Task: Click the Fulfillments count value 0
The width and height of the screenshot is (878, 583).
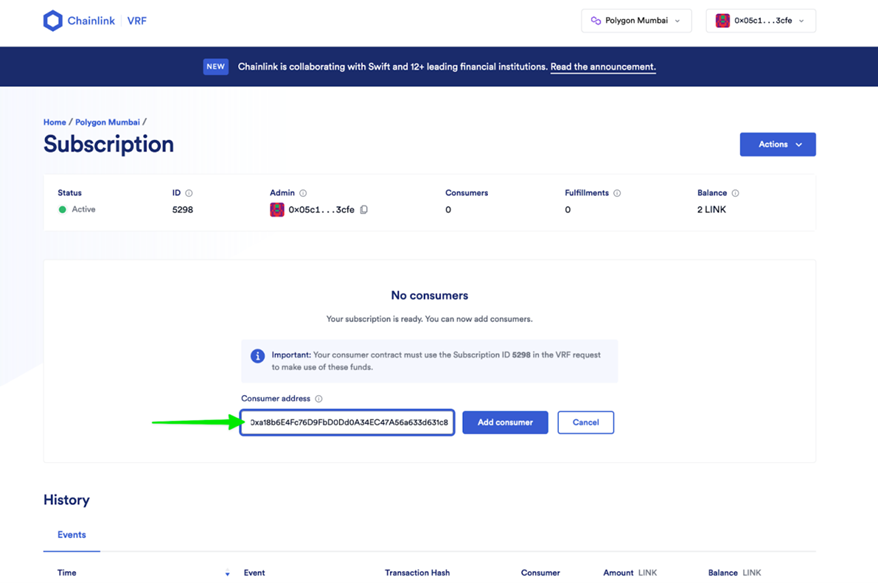Action: click(x=568, y=209)
